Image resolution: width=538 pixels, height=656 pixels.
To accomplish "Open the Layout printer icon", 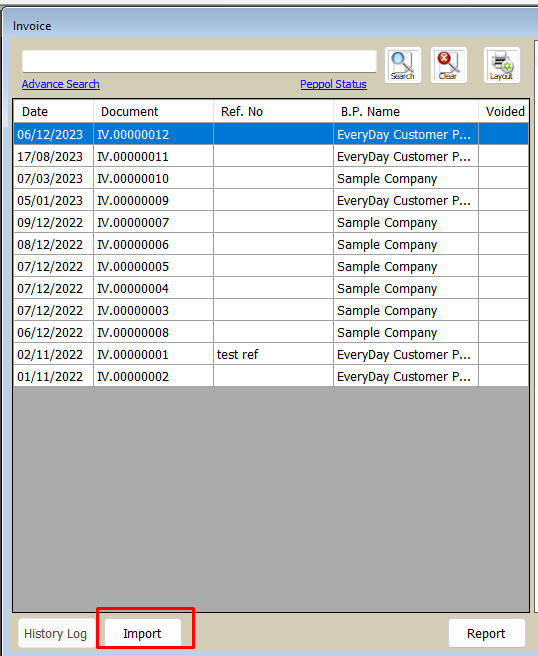I will click(x=502, y=65).
